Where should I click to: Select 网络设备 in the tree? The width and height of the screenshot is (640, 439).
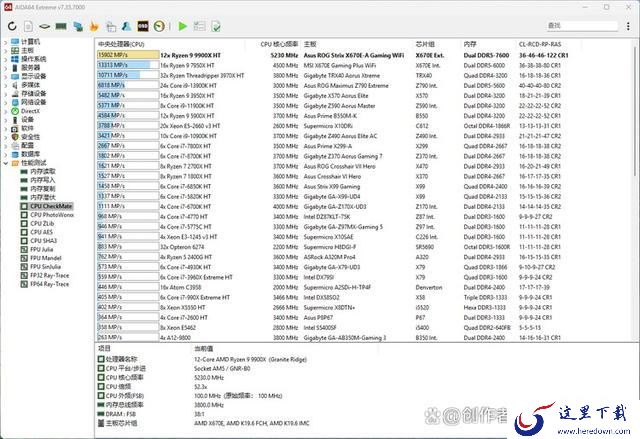(x=33, y=102)
